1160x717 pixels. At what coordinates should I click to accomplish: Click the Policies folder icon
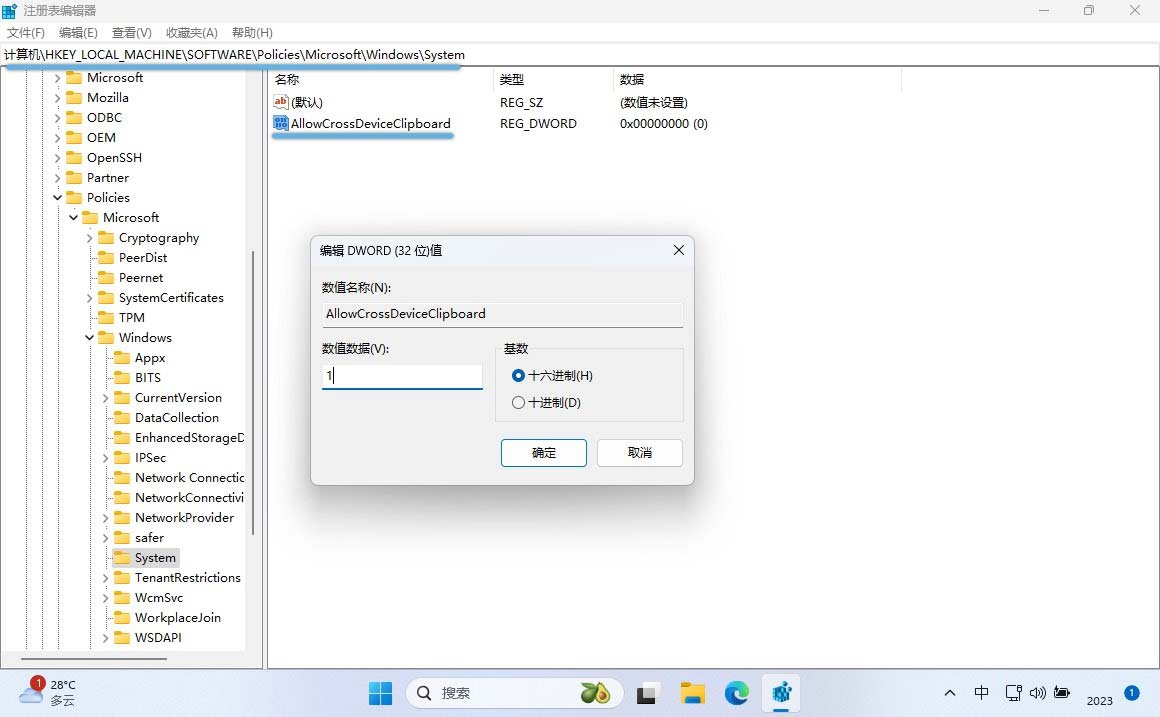[74, 198]
